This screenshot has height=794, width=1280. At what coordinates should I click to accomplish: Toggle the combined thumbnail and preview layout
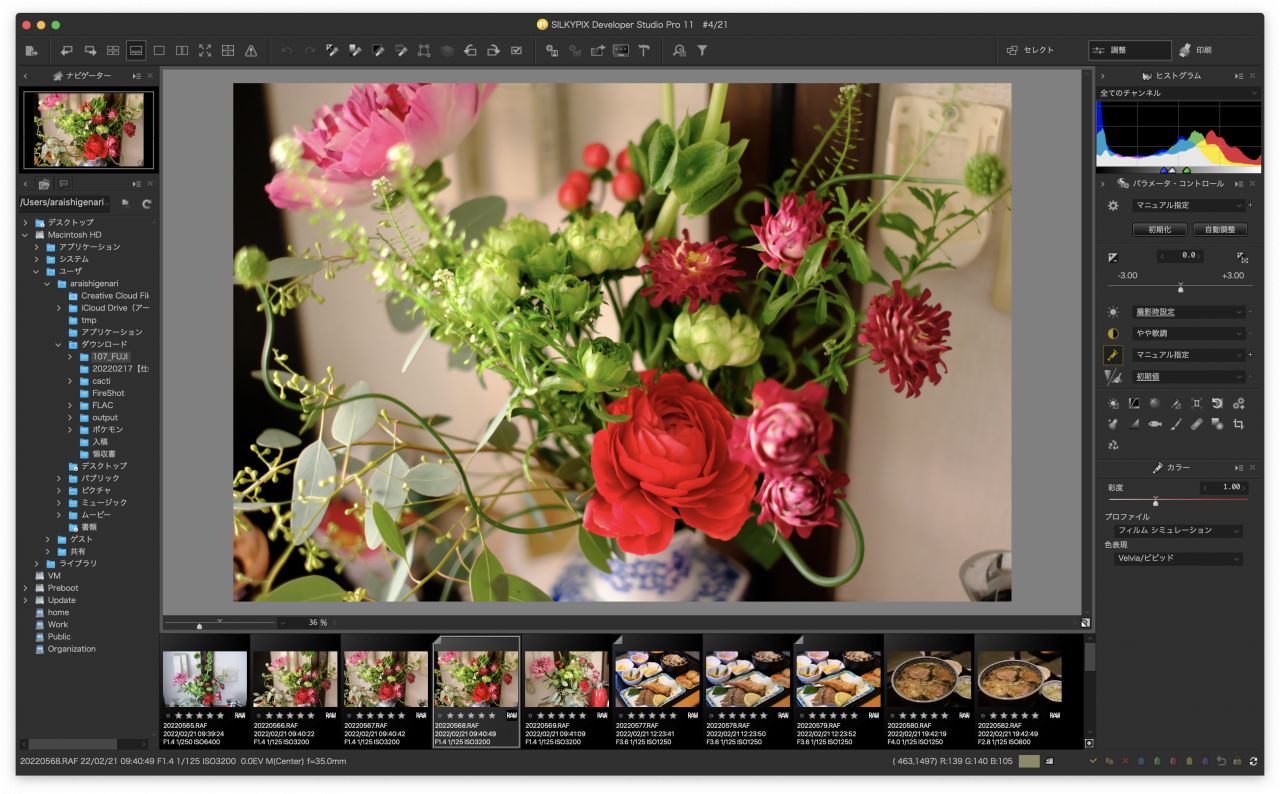136,51
